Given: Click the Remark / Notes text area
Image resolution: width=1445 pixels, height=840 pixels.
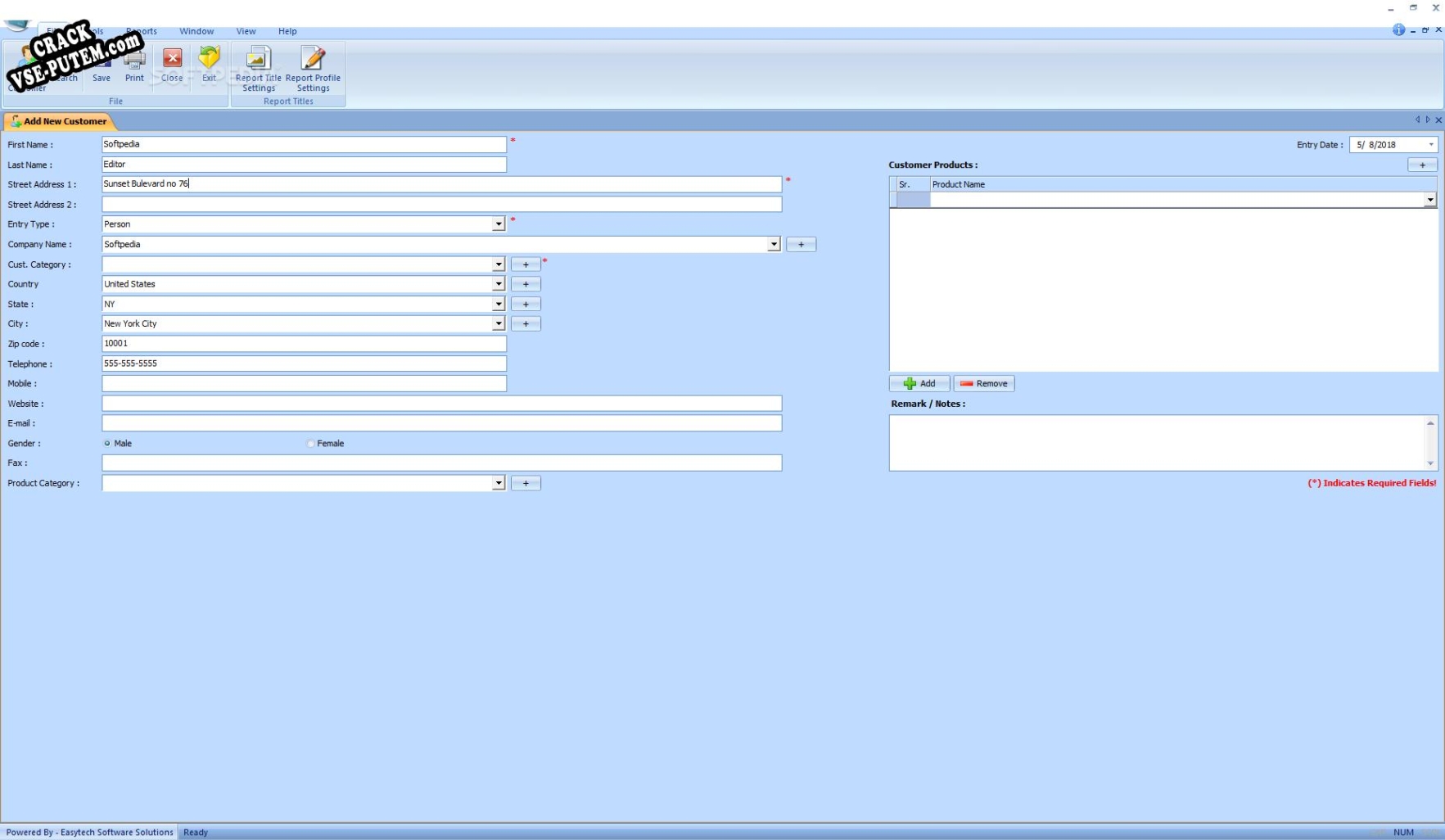Looking at the screenshot, I should tap(1157, 443).
